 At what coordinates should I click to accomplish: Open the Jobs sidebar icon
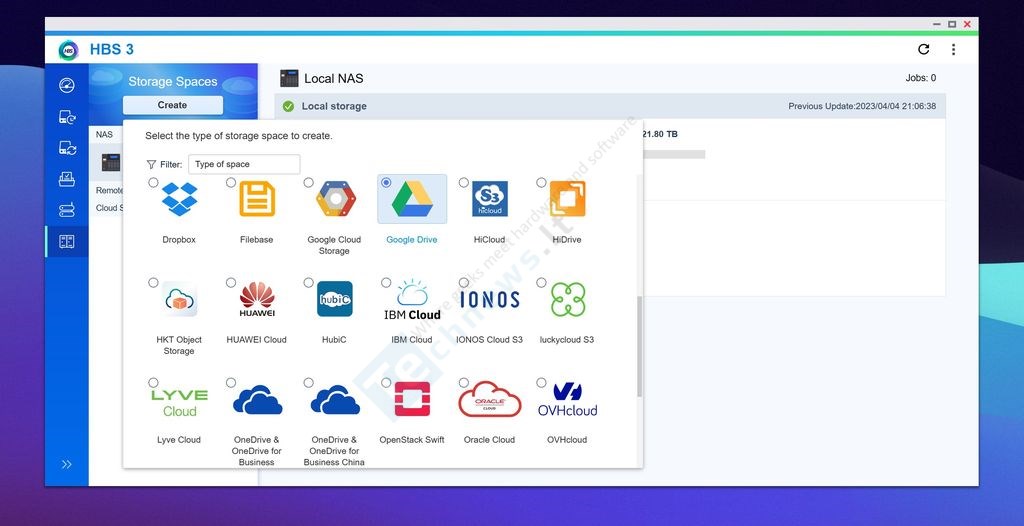[67, 210]
